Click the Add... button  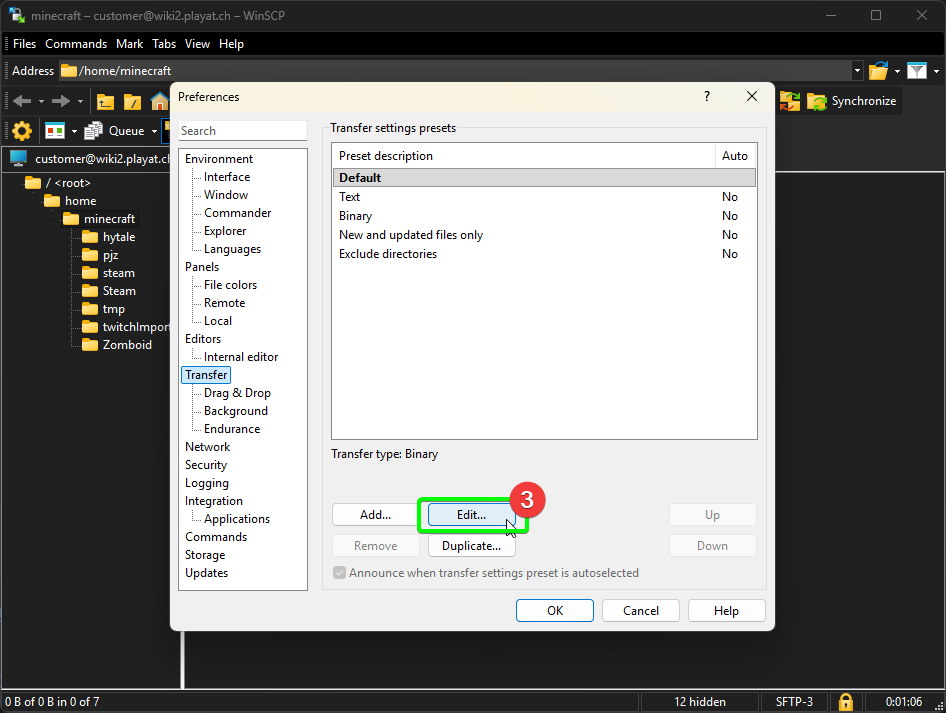tap(375, 515)
